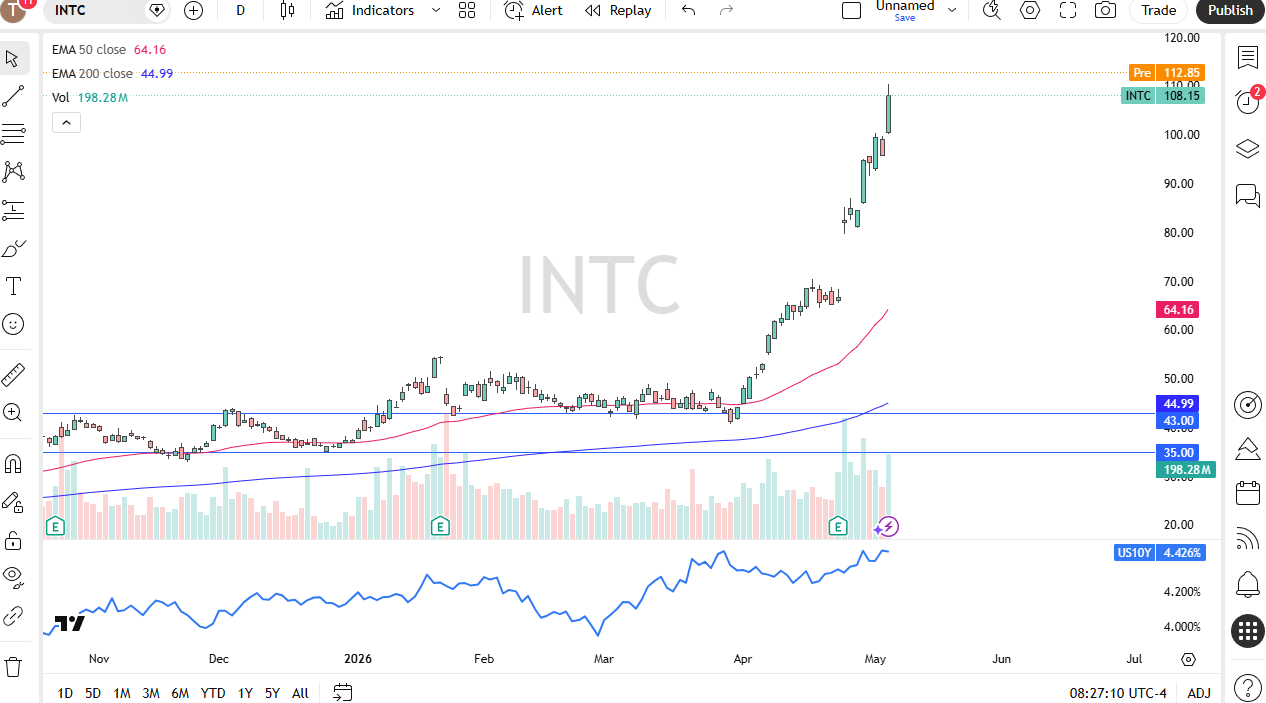Open the Indicators dialog

[x=369, y=10]
